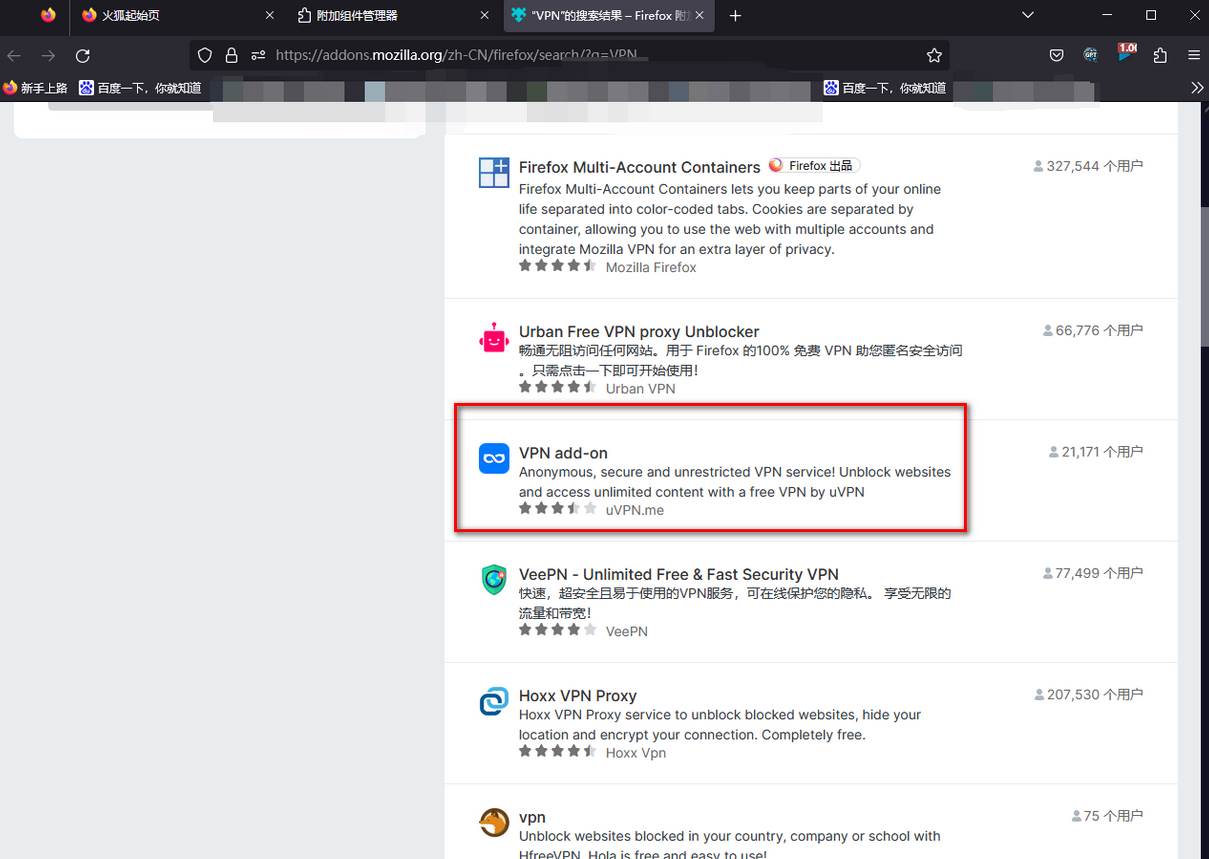Close the VPN search results tab
The height and width of the screenshot is (859, 1209).
pos(699,15)
